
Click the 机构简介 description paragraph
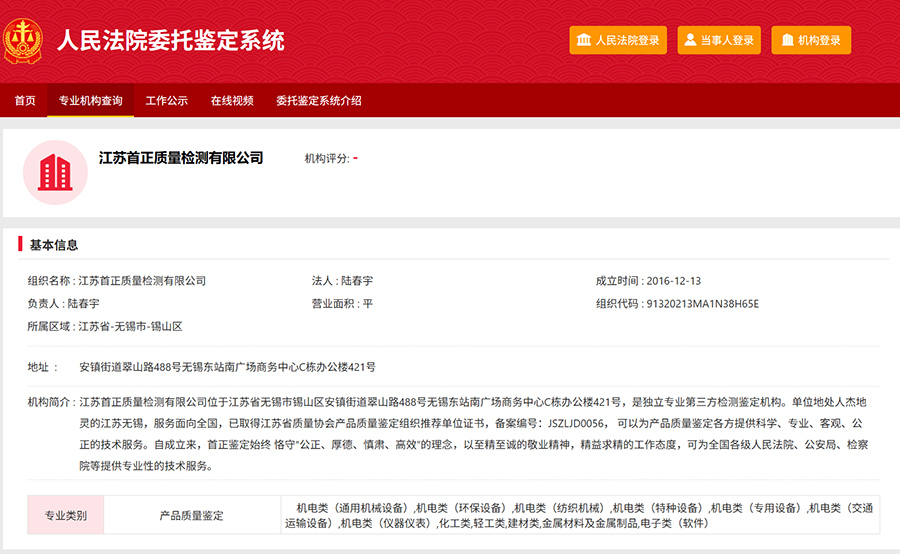474,433
